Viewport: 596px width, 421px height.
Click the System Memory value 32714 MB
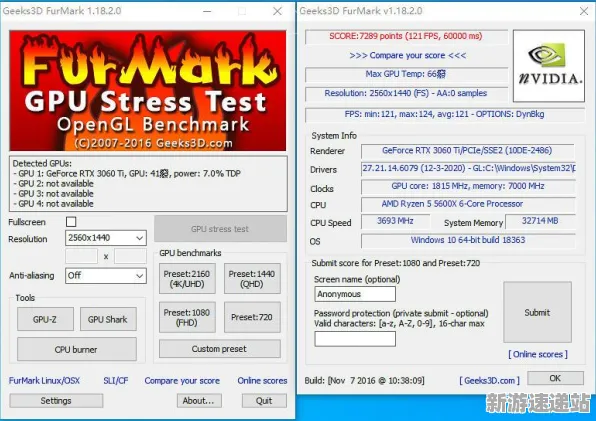click(540, 221)
